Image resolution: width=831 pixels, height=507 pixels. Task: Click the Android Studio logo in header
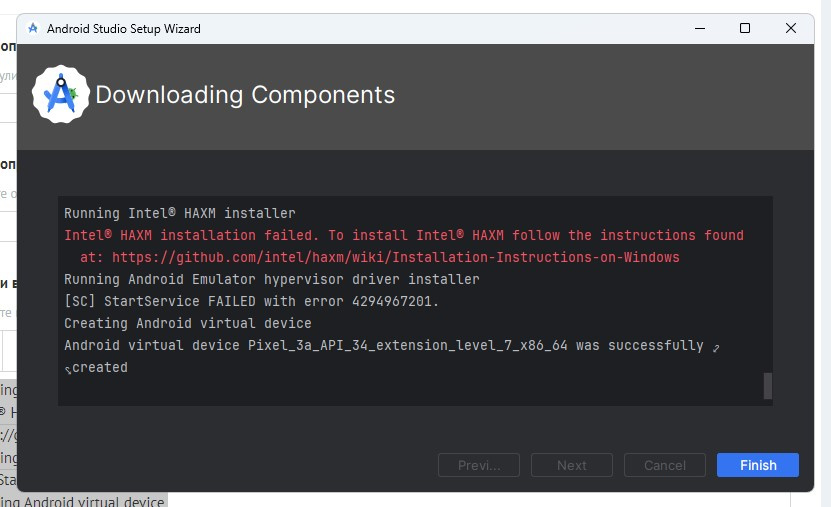click(x=60, y=94)
